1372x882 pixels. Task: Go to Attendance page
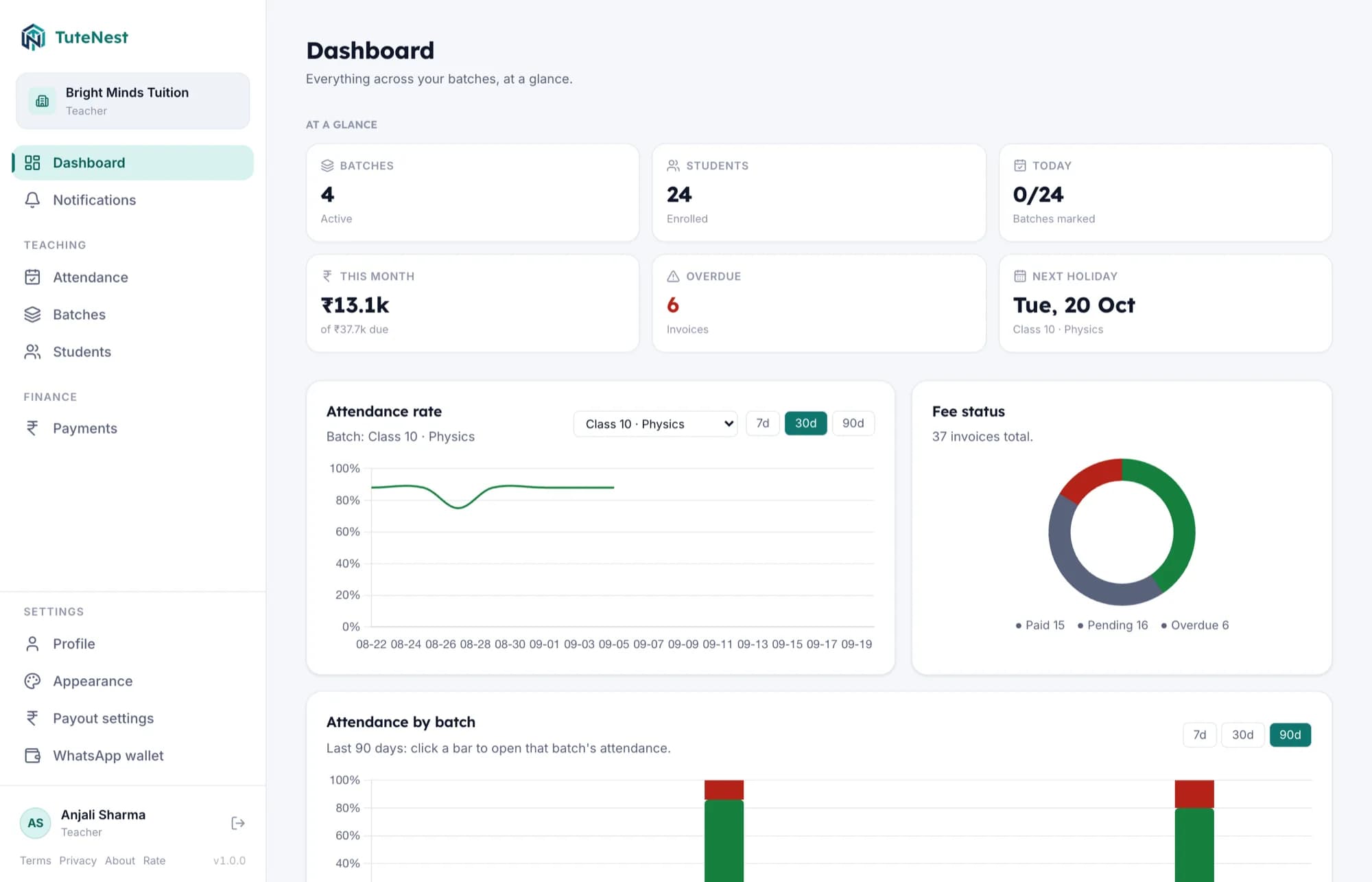(x=132, y=277)
